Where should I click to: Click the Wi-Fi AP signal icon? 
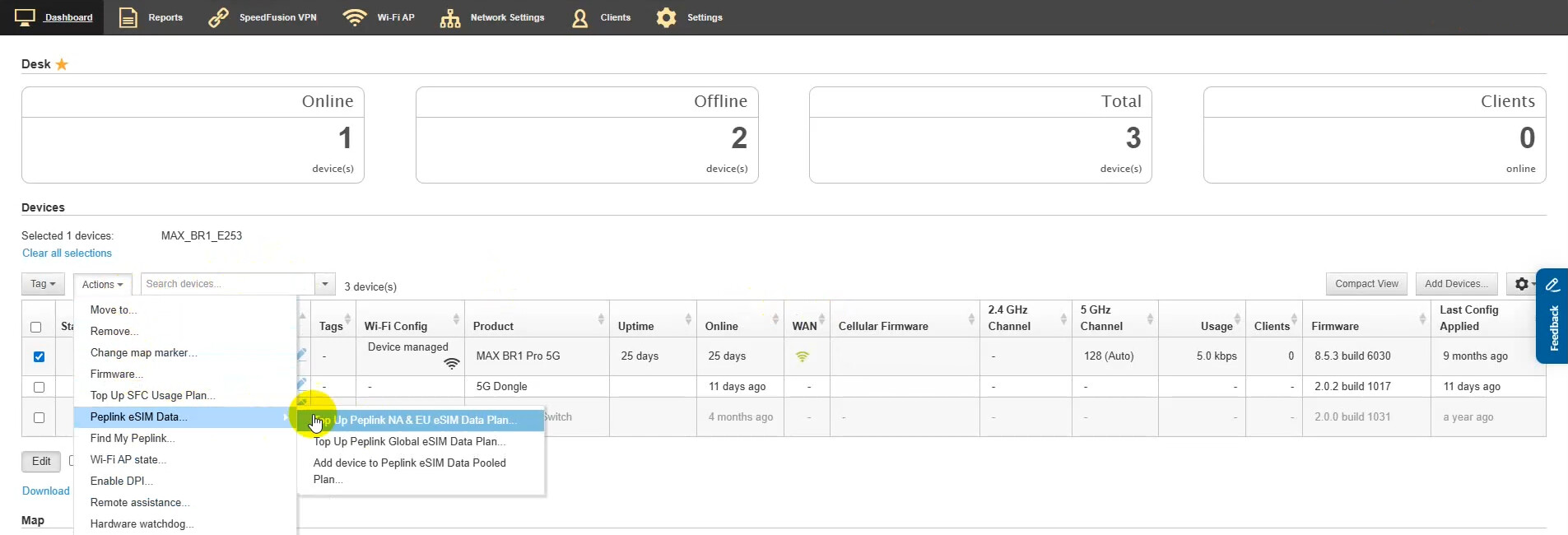(355, 17)
